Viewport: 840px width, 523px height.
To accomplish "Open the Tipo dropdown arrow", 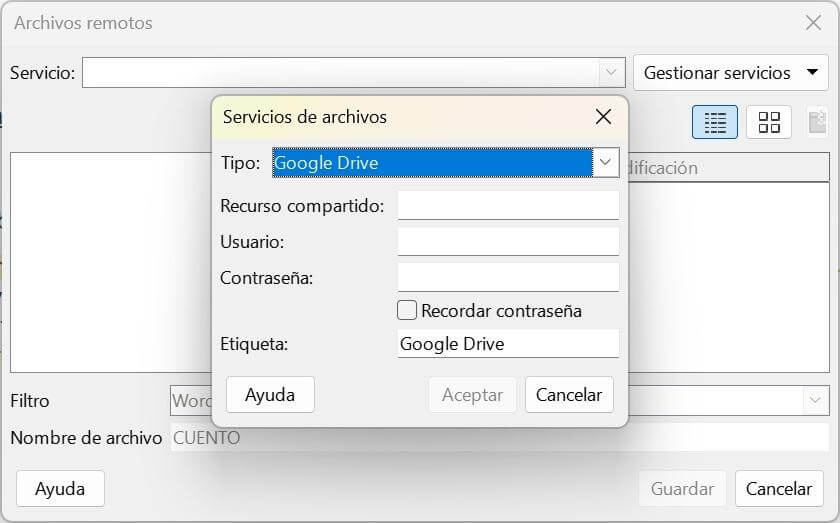I will 605,162.
